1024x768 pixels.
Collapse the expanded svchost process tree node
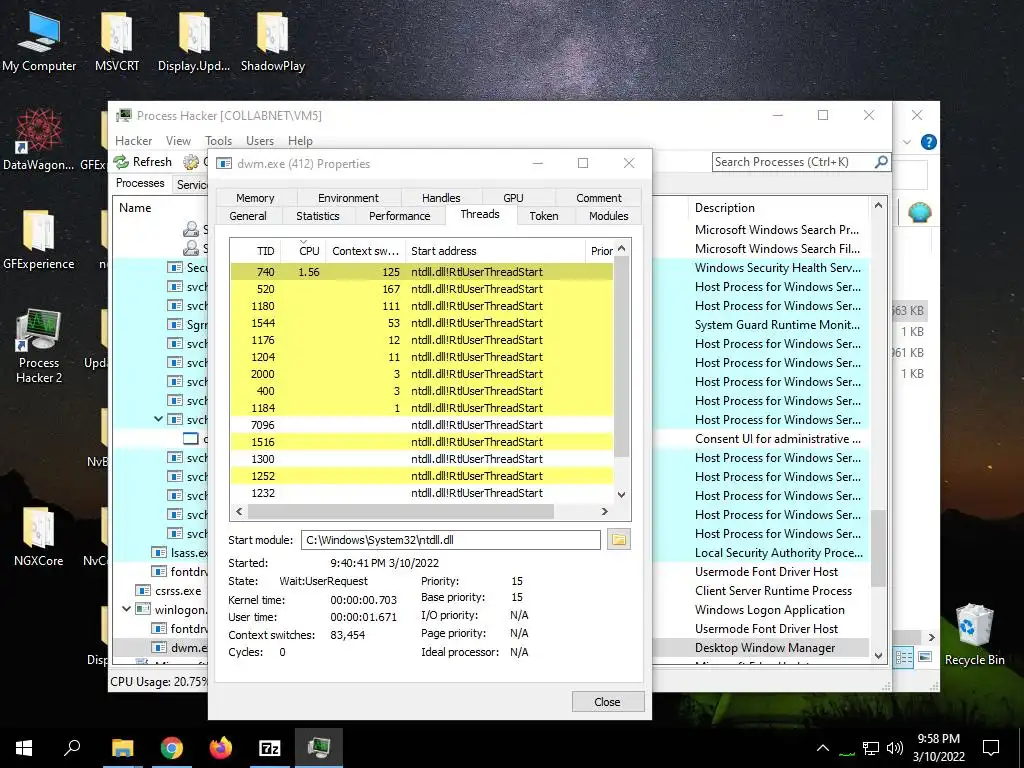[158, 419]
